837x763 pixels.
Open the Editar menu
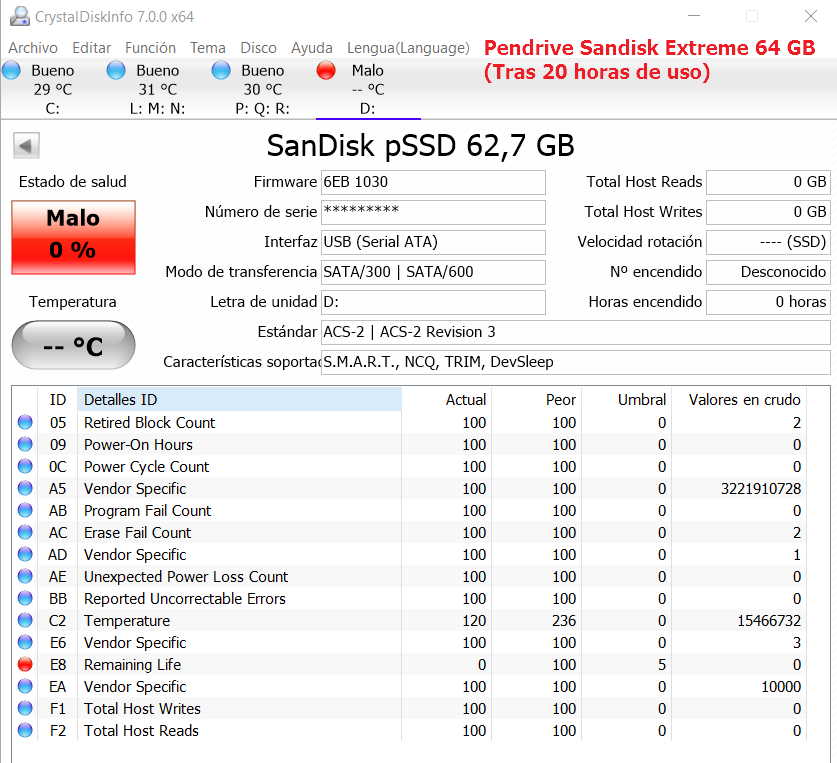point(91,48)
